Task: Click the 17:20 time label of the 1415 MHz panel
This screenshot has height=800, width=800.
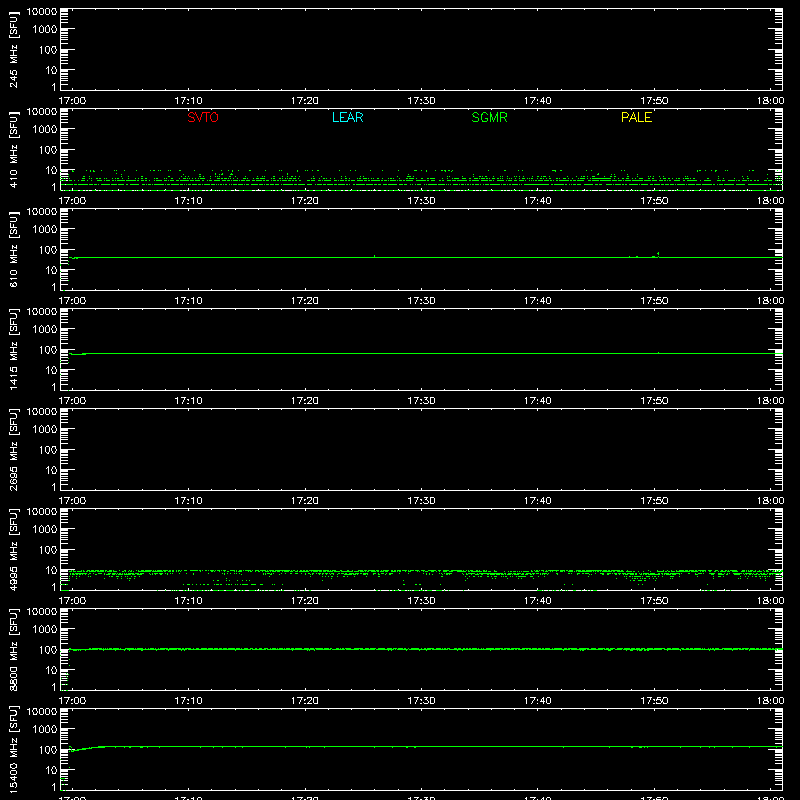Action: click(x=305, y=401)
